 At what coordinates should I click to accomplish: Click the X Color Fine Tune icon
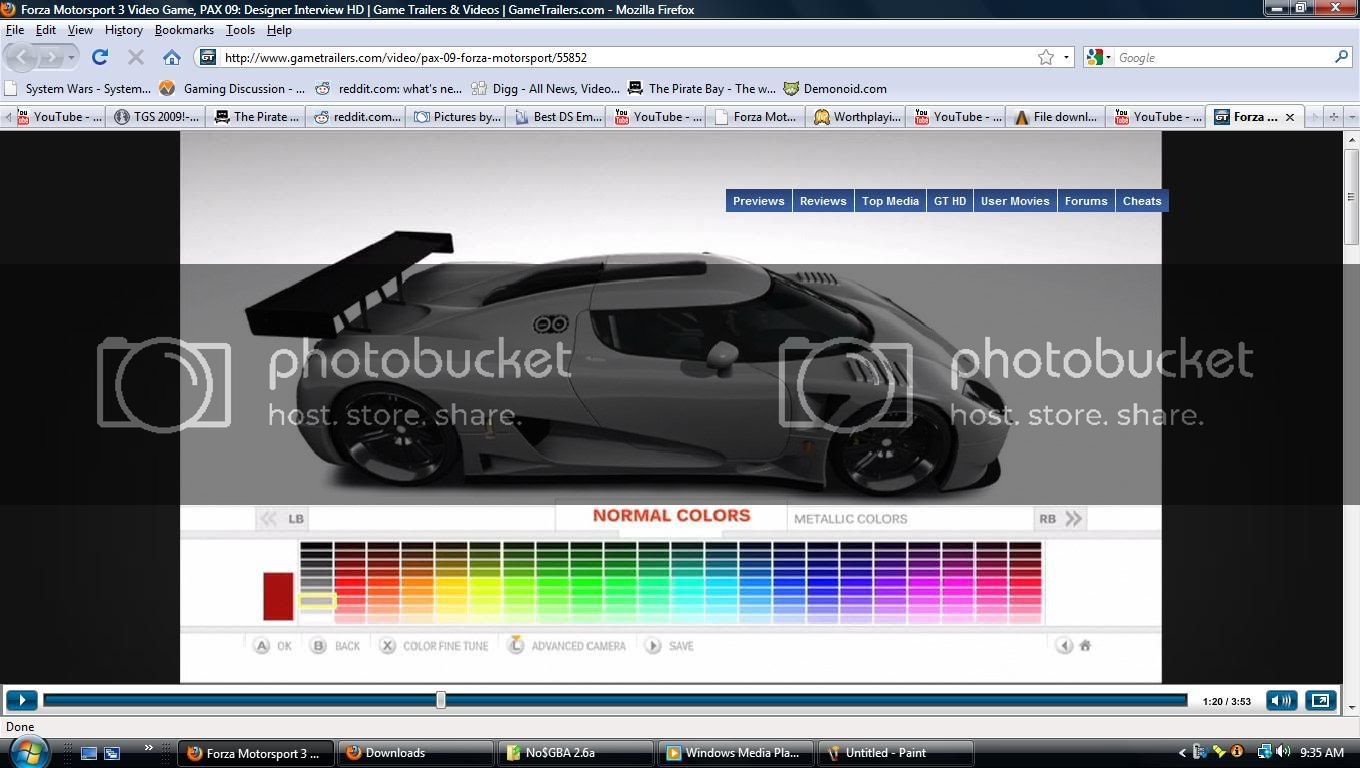388,646
